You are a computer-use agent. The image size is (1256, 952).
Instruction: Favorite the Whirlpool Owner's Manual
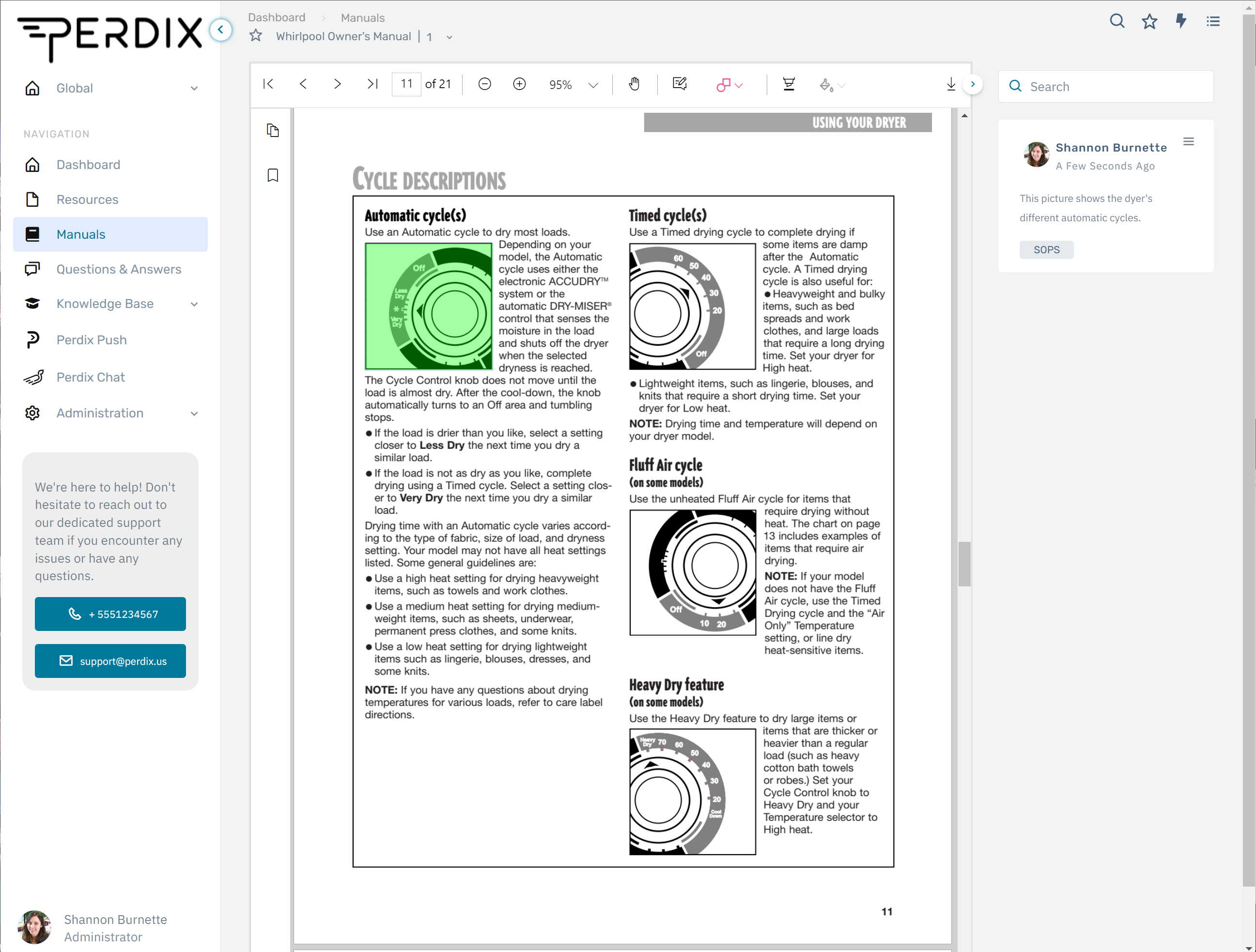tap(256, 36)
